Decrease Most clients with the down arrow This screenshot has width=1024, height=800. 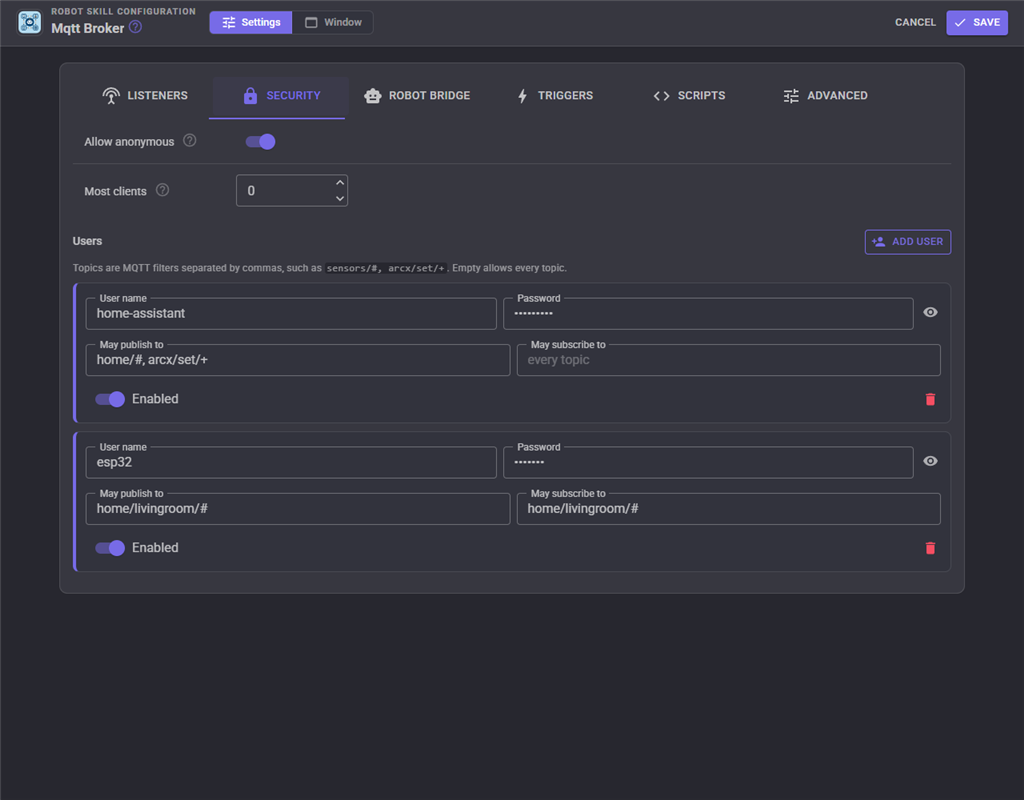[340, 199]
